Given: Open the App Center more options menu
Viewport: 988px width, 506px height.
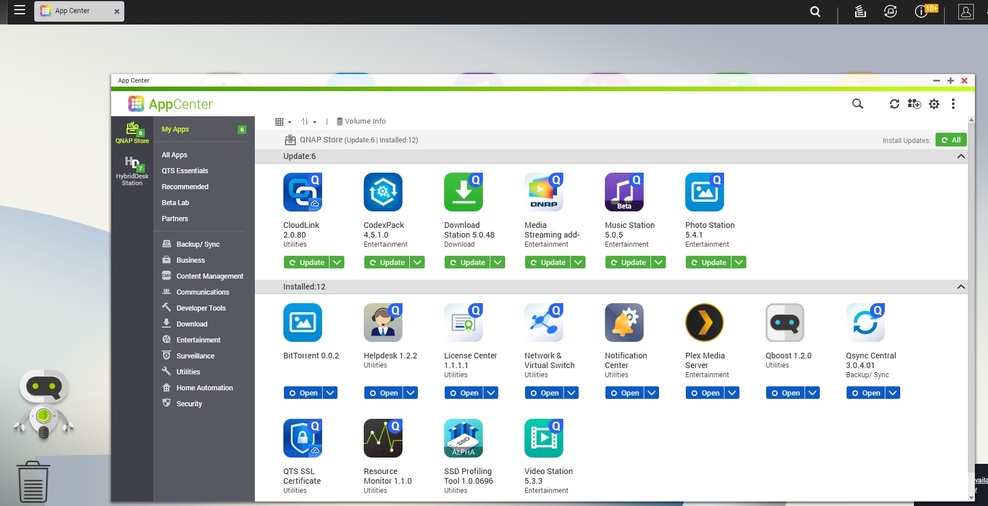Looking at the screenshot, I should pyautogui.click(x=953, y=104).
